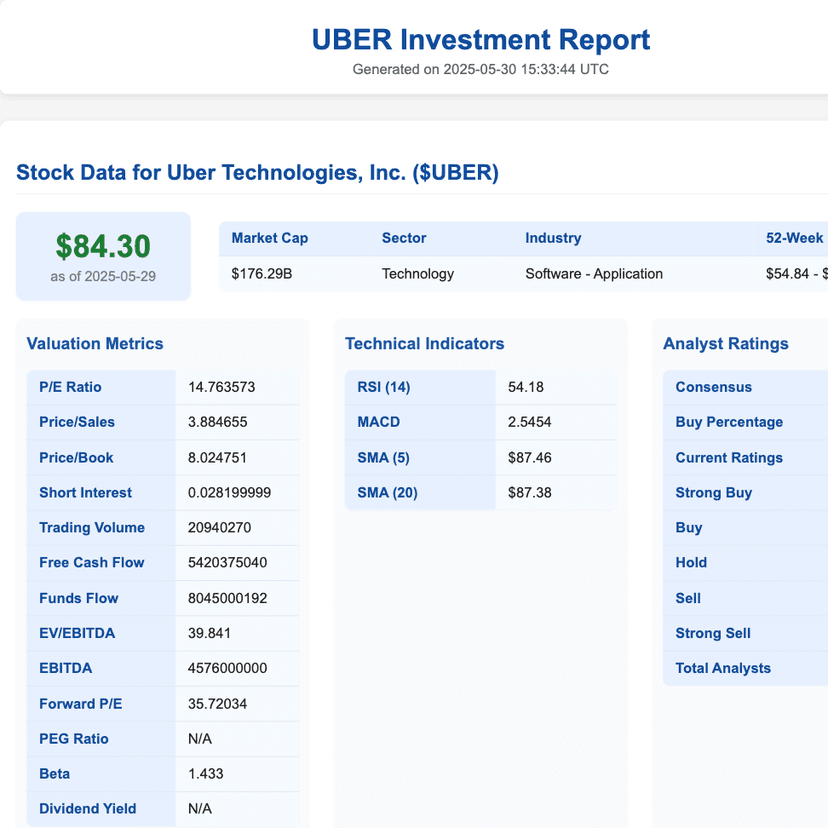This screenshot has height=828, width=828.
Task: Click the UBER Investment Report title
Action: (481, 39)
